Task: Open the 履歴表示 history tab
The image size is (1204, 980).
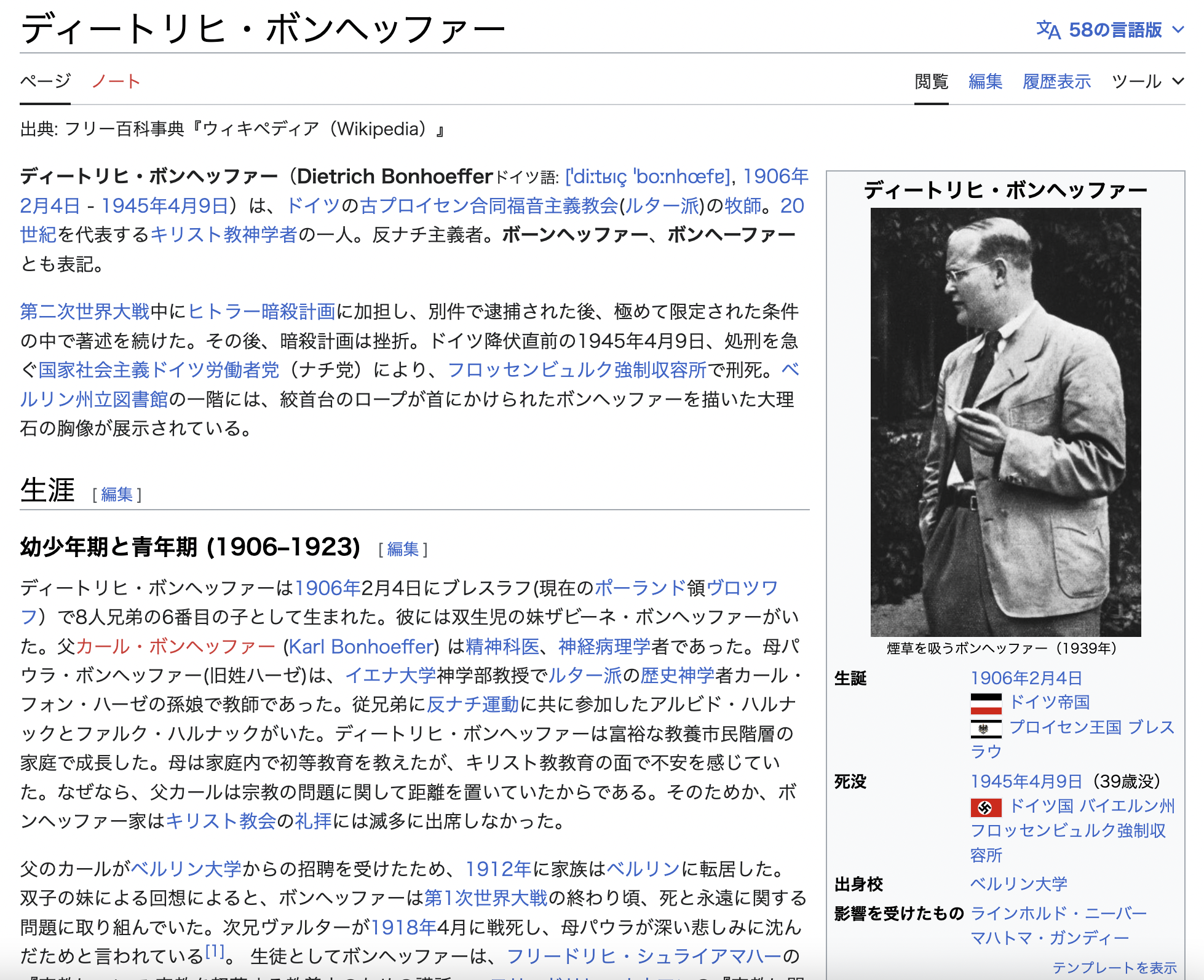Action: tap(1056, 81)
